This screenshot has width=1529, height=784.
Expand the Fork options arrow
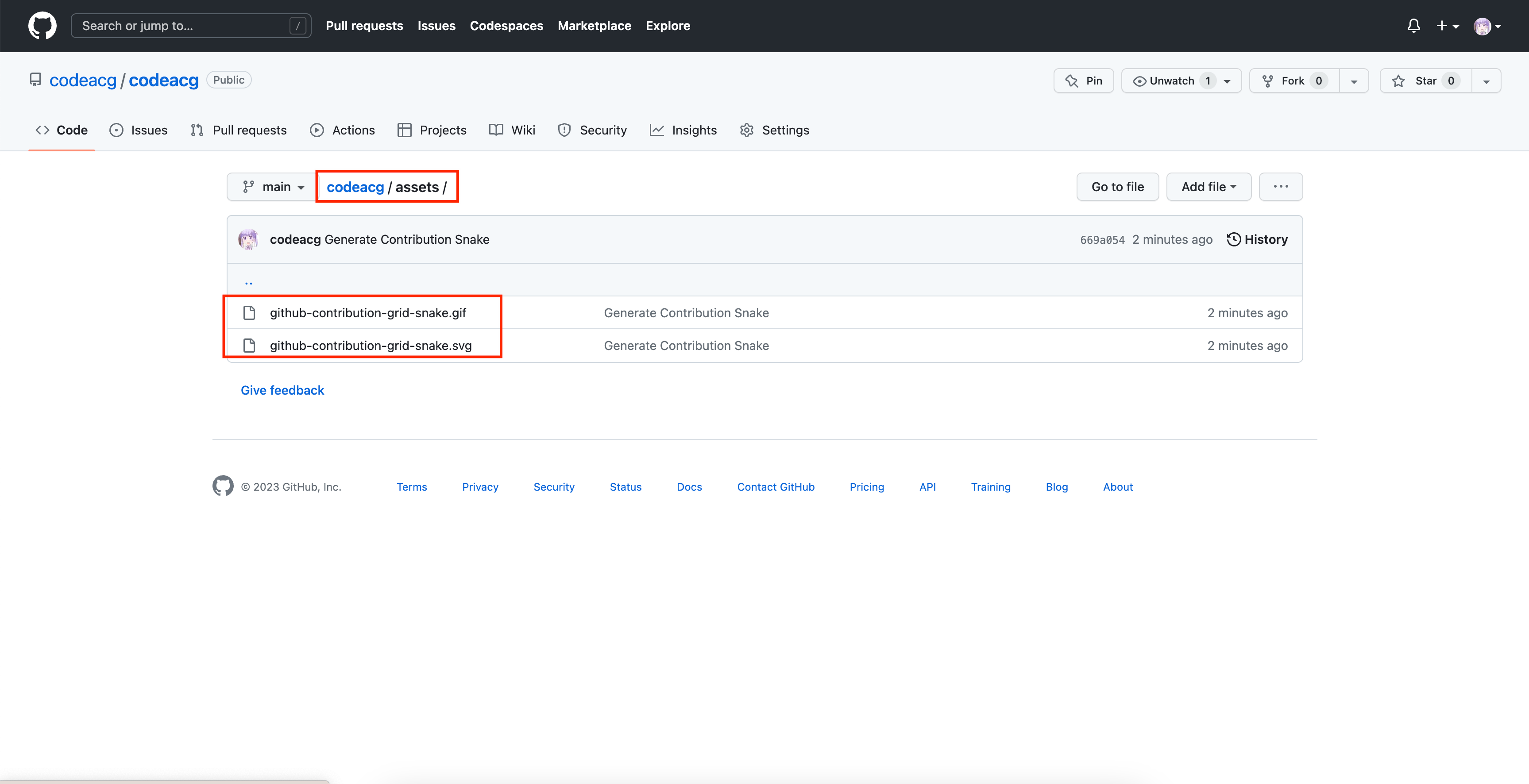click(x=1354, y=81)
